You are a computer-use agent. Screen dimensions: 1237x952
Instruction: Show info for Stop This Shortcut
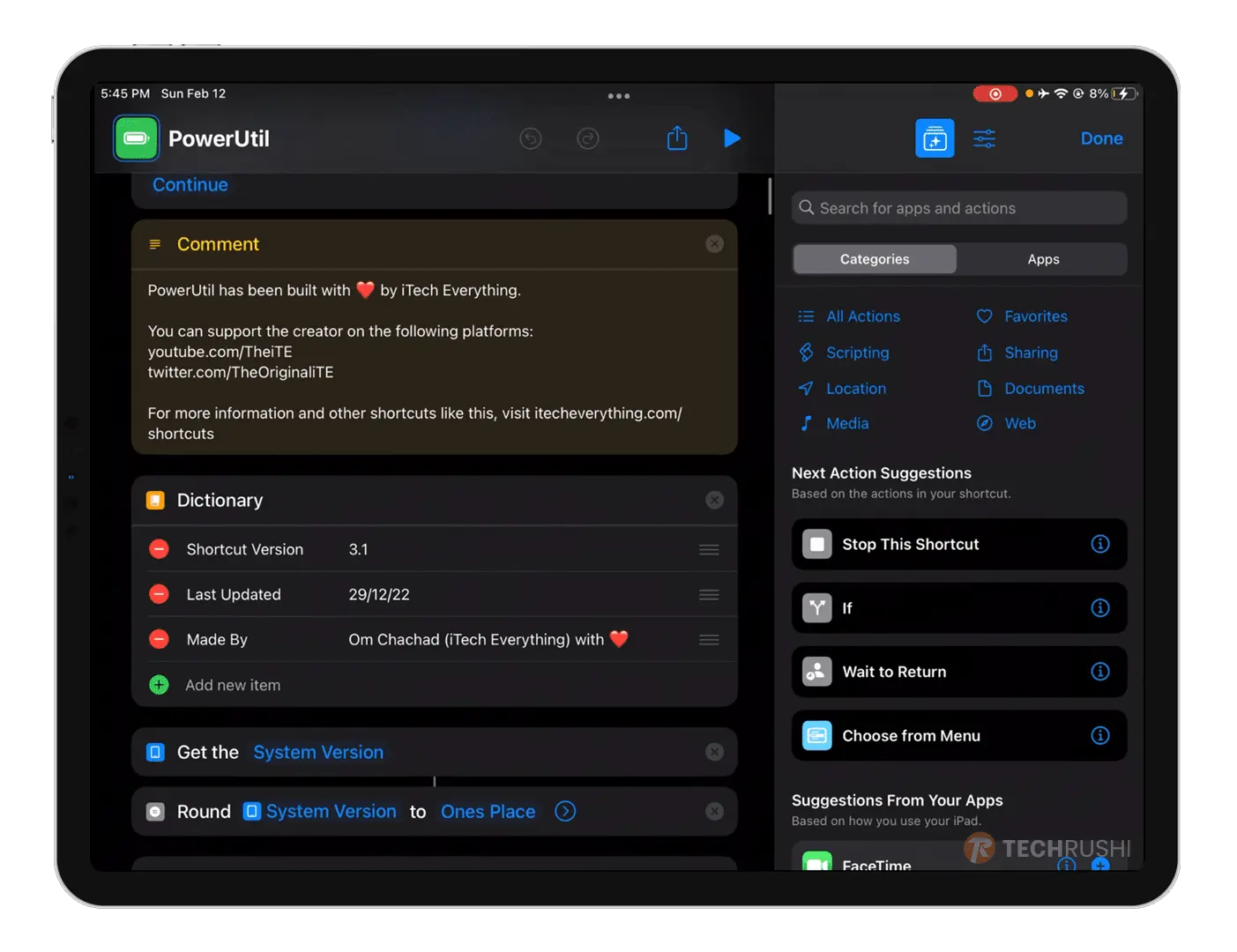pyautogui.click(x=1100, y=545)
